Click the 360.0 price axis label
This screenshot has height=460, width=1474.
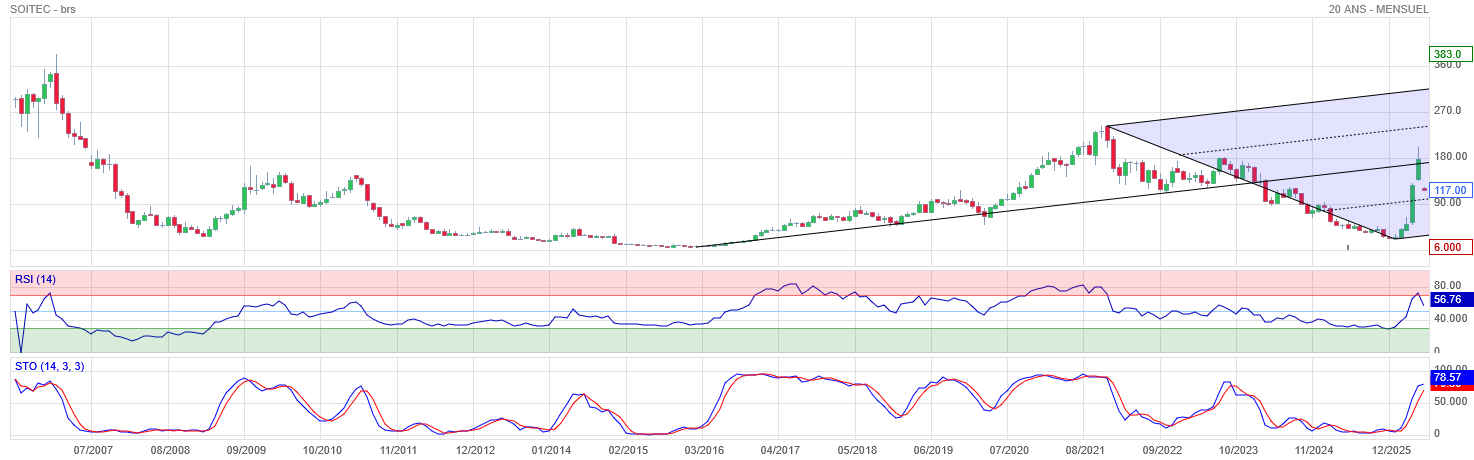[1448, 65]
